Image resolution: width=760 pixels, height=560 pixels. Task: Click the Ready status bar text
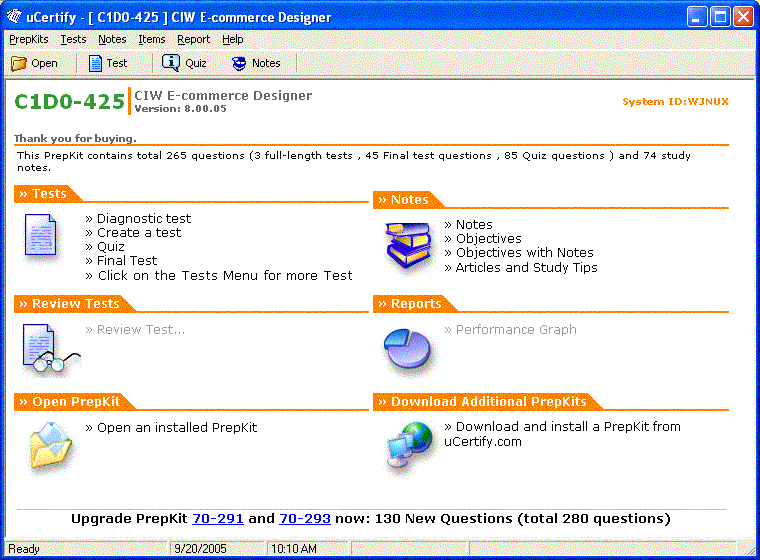24,549
